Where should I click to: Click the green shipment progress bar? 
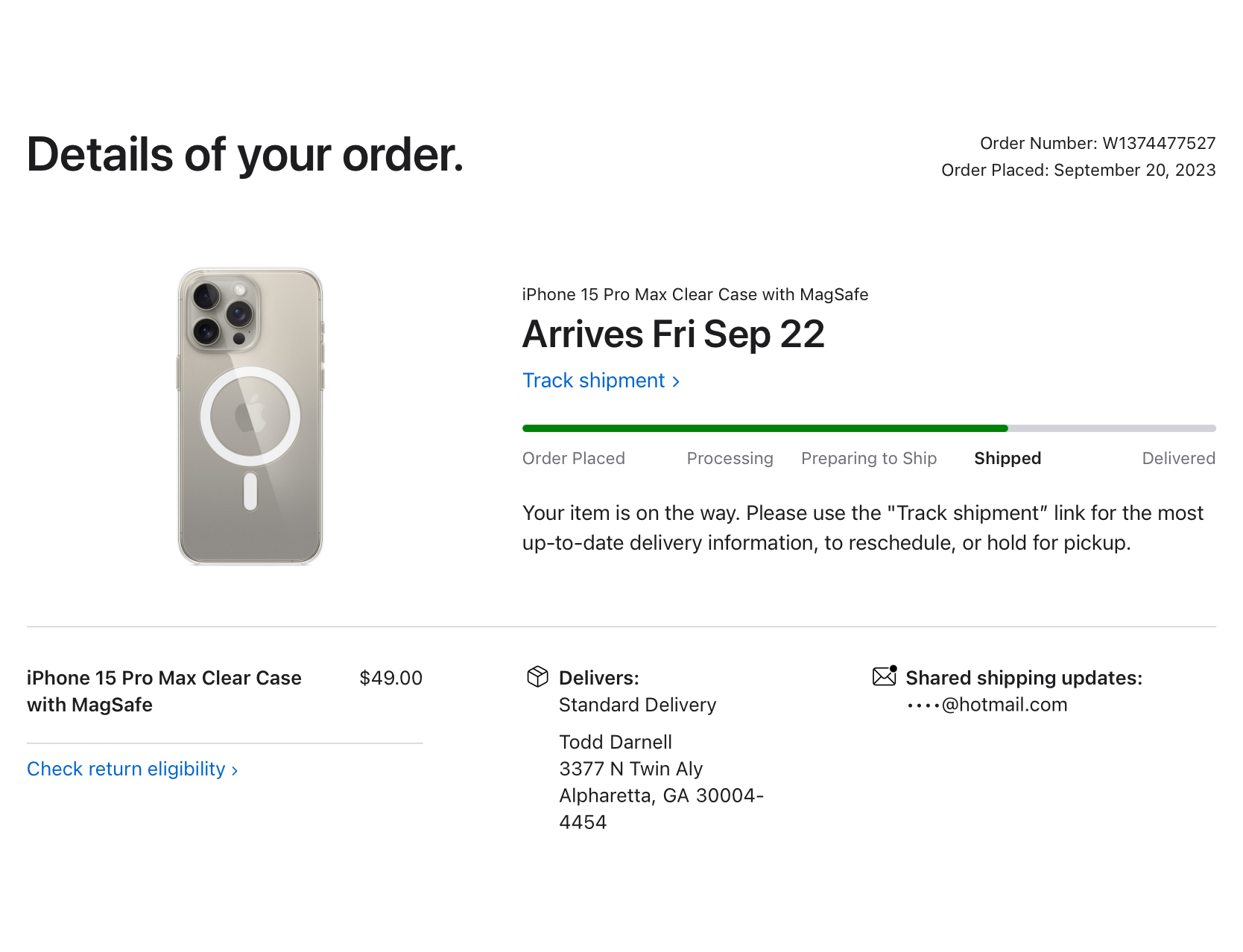pyautogui.click(x=765, y=428)
